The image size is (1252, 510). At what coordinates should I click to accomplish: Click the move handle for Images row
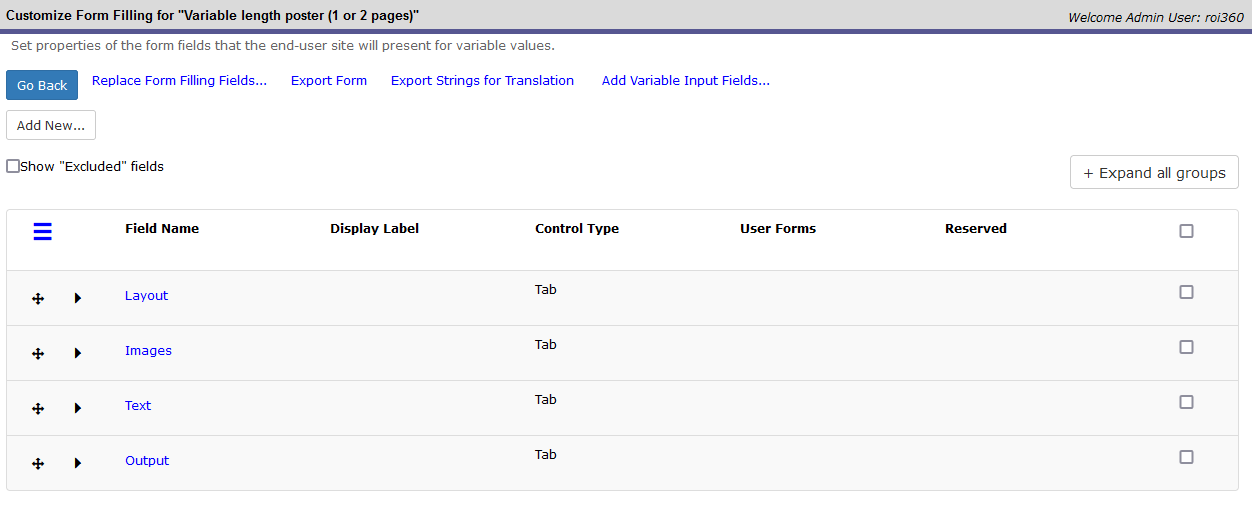(x=38, y=353)
